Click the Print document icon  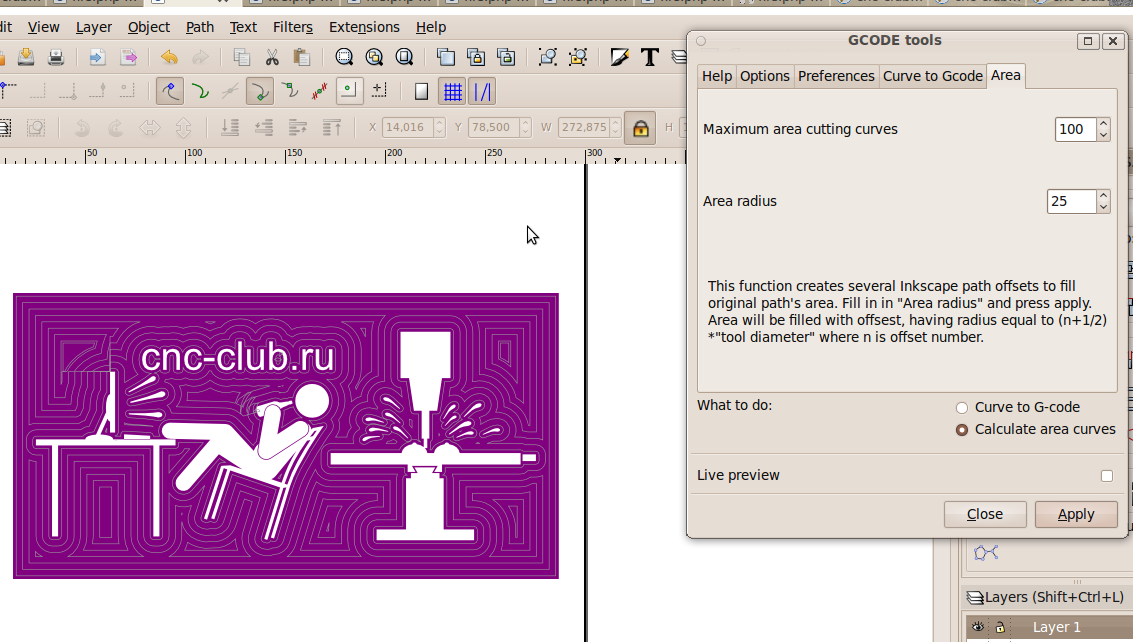[x=56, y=57]
